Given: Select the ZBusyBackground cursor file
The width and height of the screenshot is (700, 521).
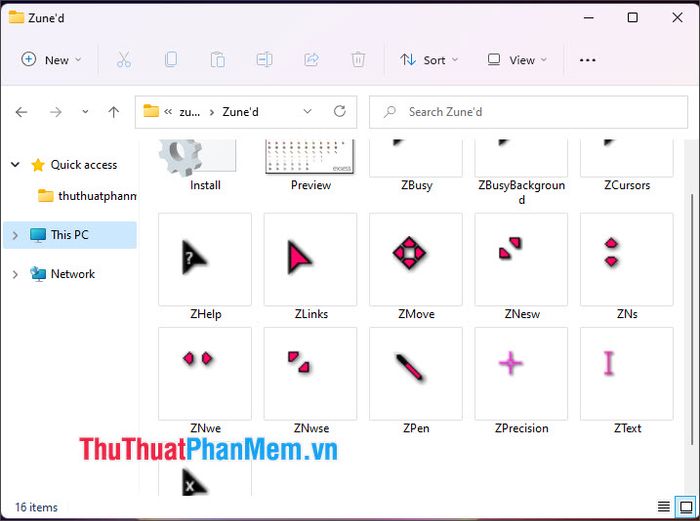Looking at the screenshot, I should (521, 172).
